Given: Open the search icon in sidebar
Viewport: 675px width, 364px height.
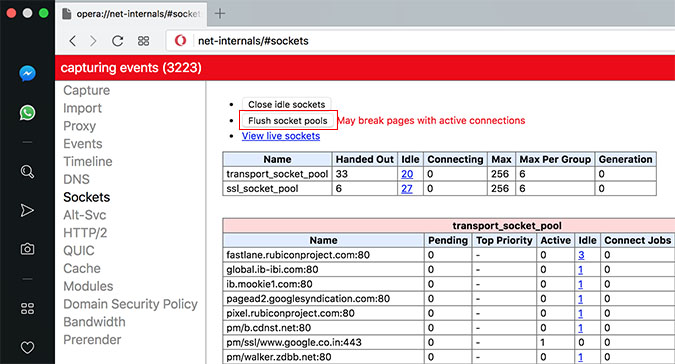Looking at the screenshot, I should pyautogui.click(x=27, y=172).
